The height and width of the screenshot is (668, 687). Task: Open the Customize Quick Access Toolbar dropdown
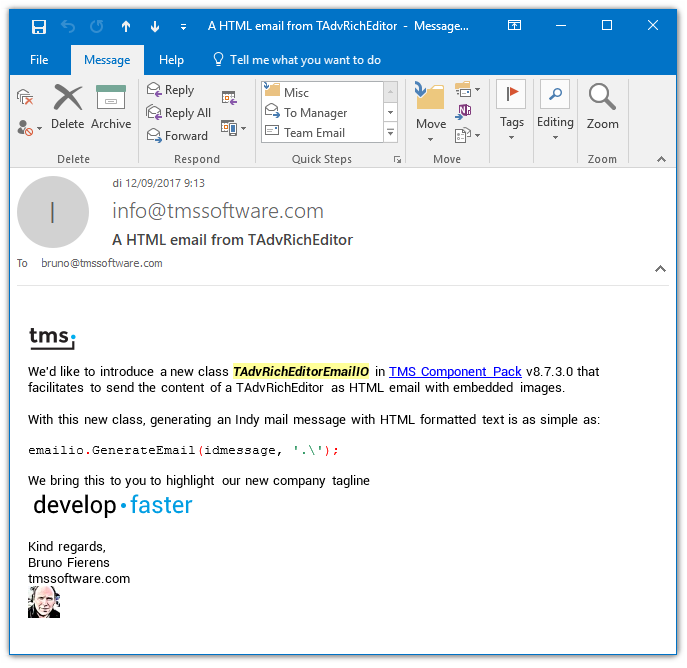pyautogui.click(x=183, y=27)
